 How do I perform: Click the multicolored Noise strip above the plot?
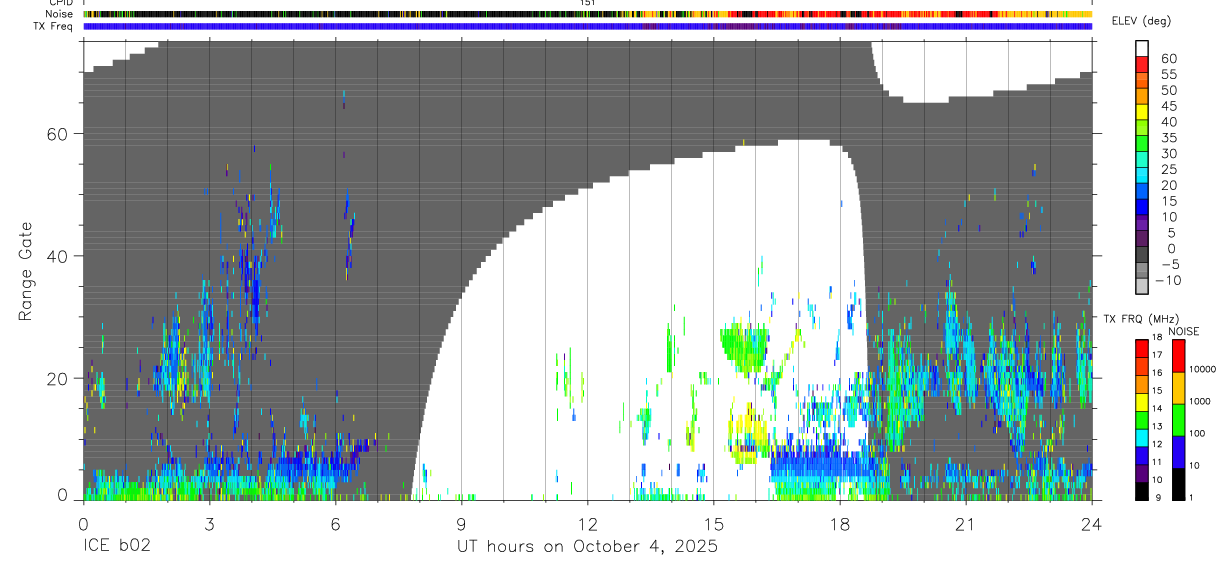[587, 14]
